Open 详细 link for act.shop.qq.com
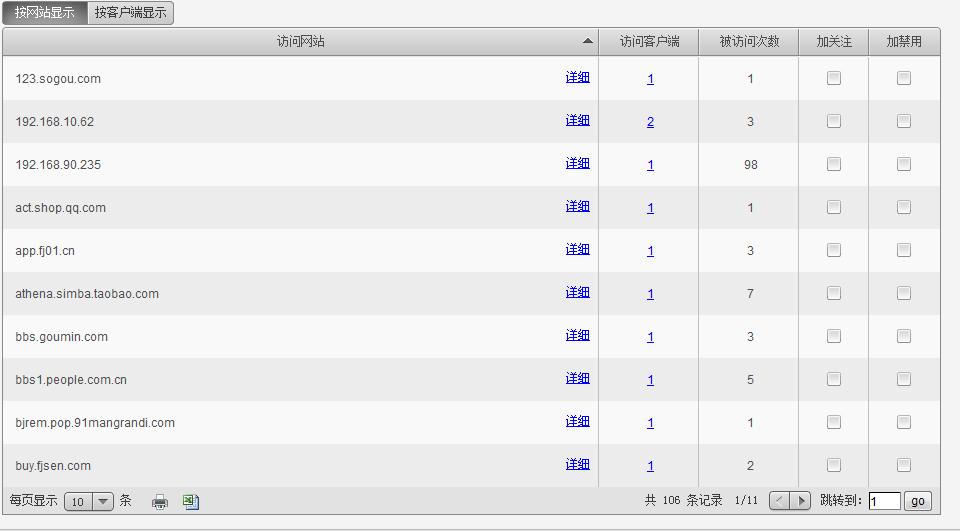This screenshot has height=531, width=960. [577, 206]
